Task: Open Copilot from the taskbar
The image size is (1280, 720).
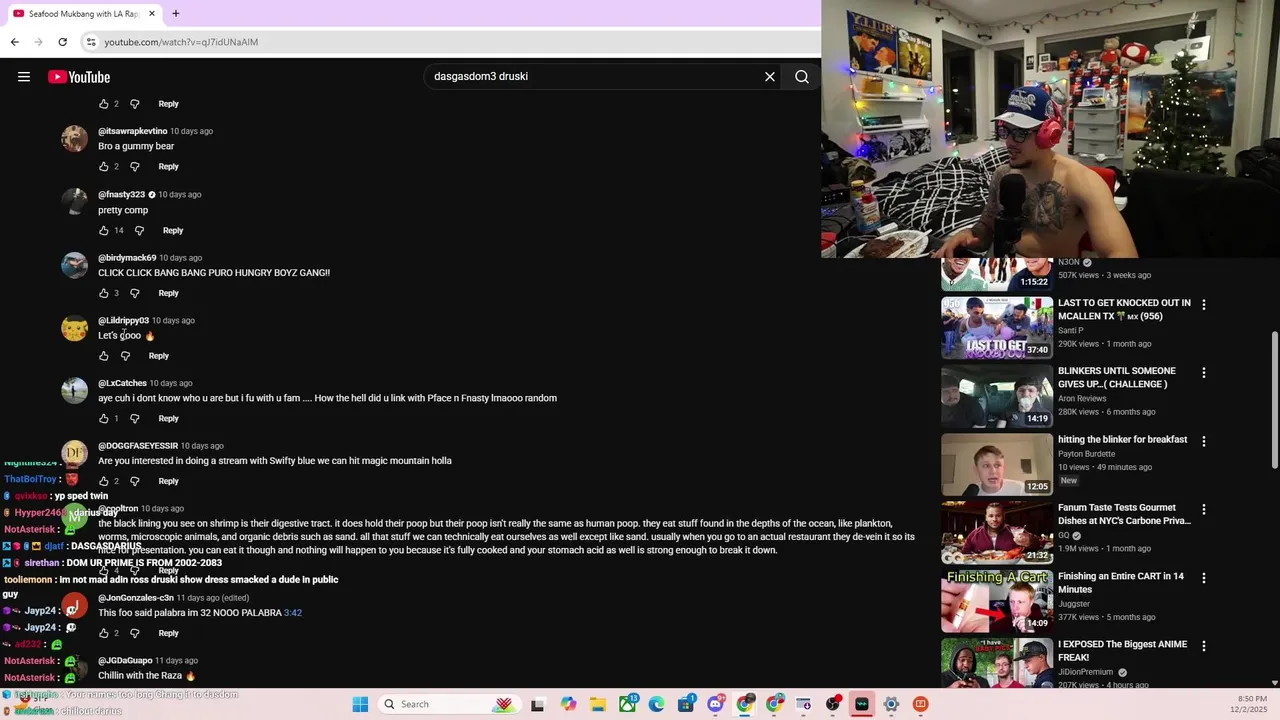Action: point(569,704)
